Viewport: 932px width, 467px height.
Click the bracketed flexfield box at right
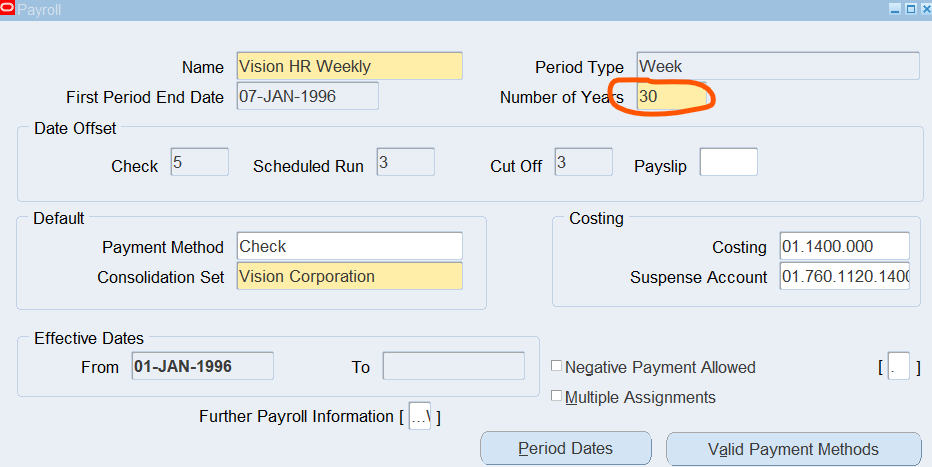(x=899, y=367)
